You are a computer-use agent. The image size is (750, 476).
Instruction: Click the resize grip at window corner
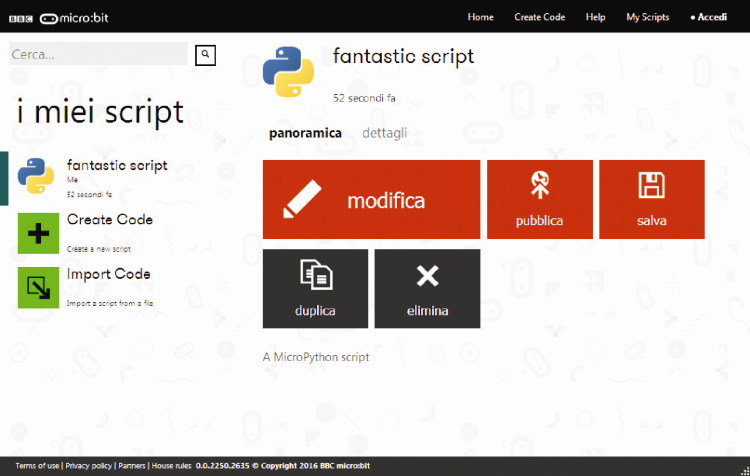(745, 471)
